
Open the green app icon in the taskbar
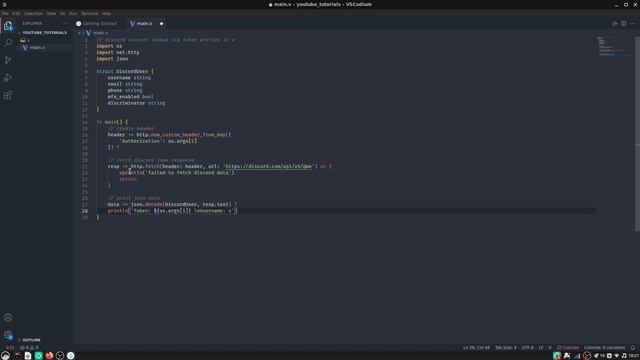click(38, 356)
